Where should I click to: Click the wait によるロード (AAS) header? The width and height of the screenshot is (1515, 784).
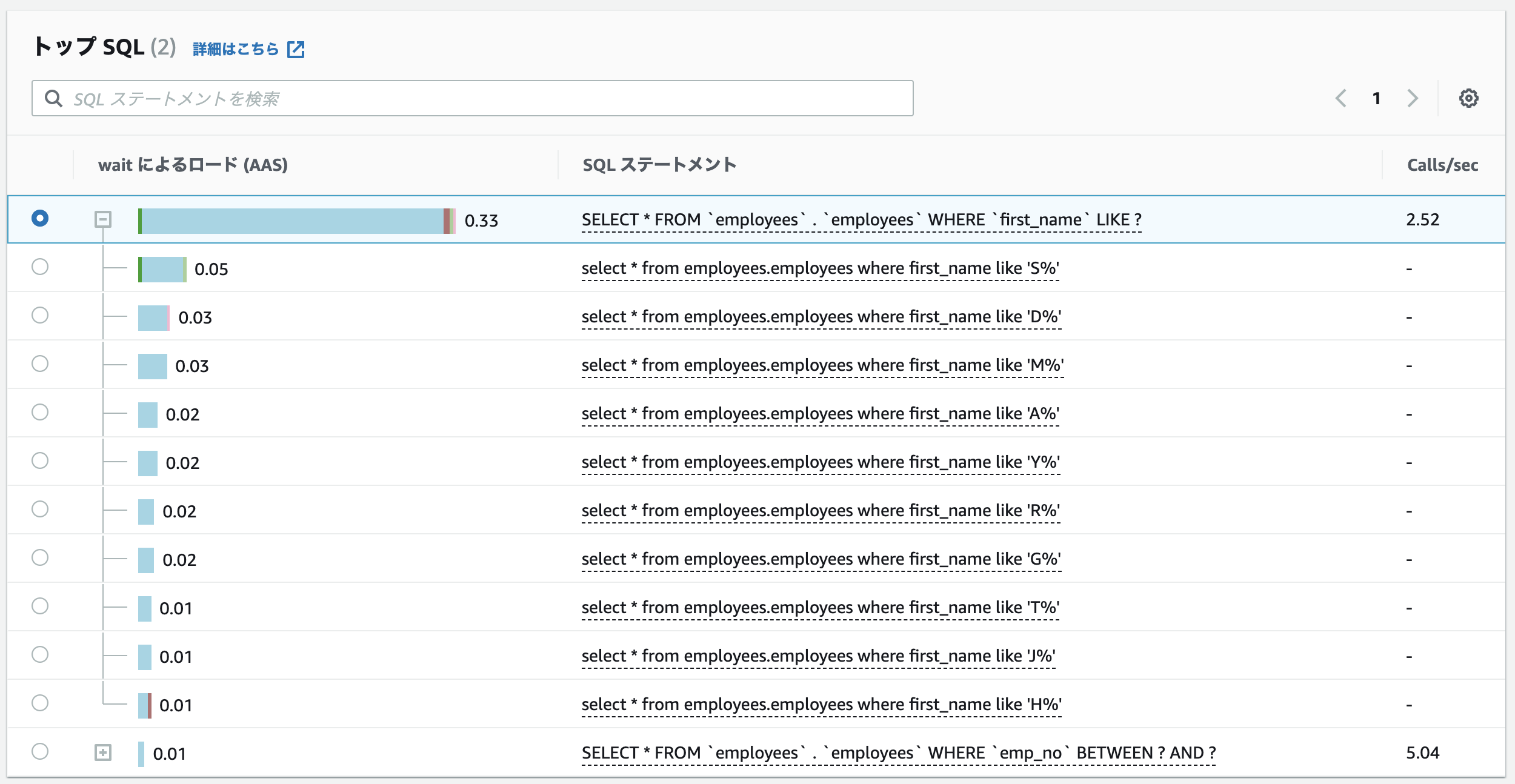pyautogui.click(x=193, y=165)
